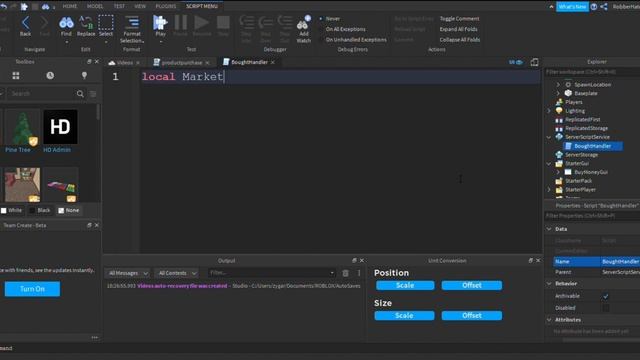Collapse the Data properties section
This screenshot has height=360, width=640.
point(549,229)
